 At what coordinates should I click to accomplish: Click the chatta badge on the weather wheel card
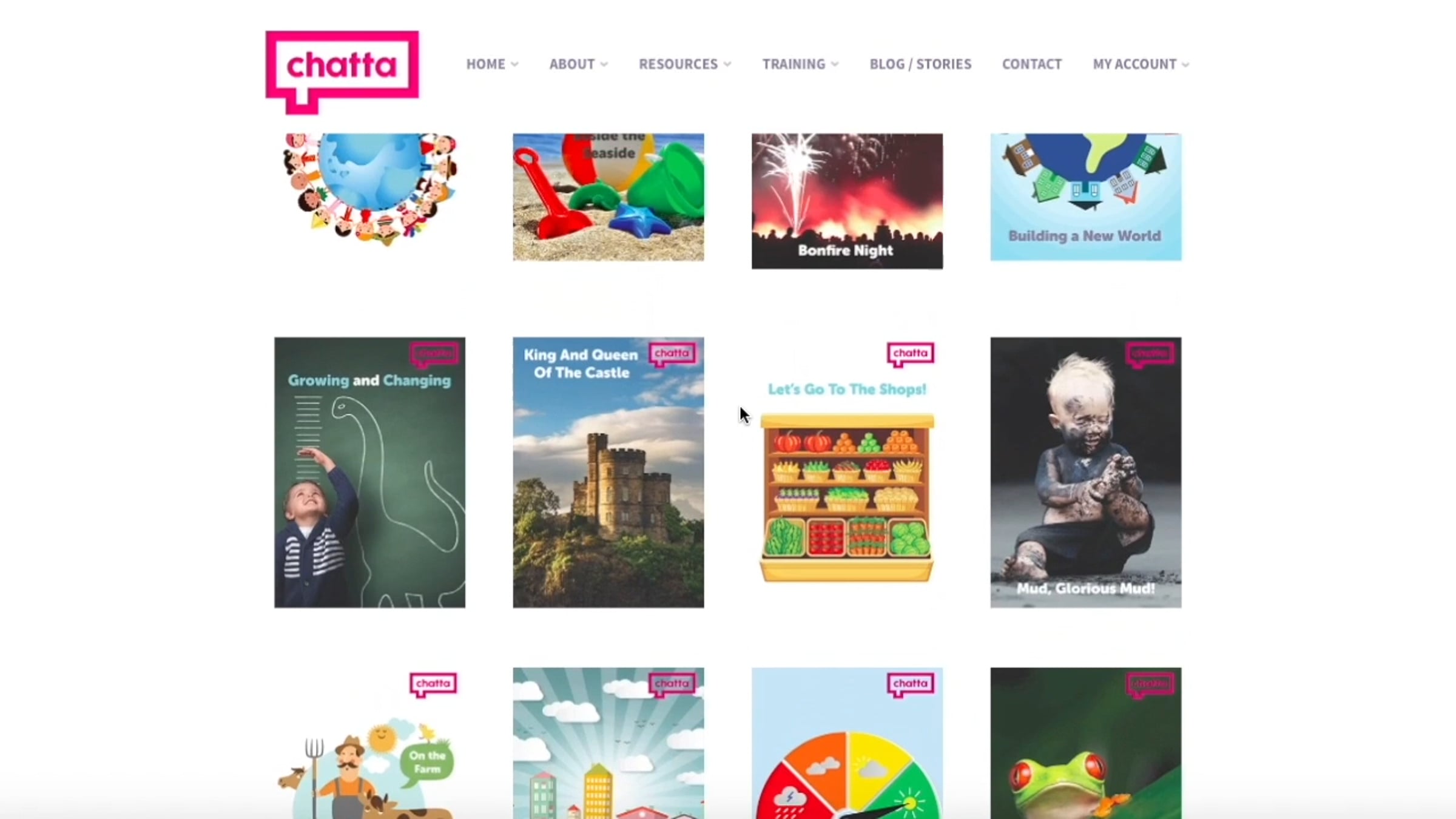tap(910, 685)
